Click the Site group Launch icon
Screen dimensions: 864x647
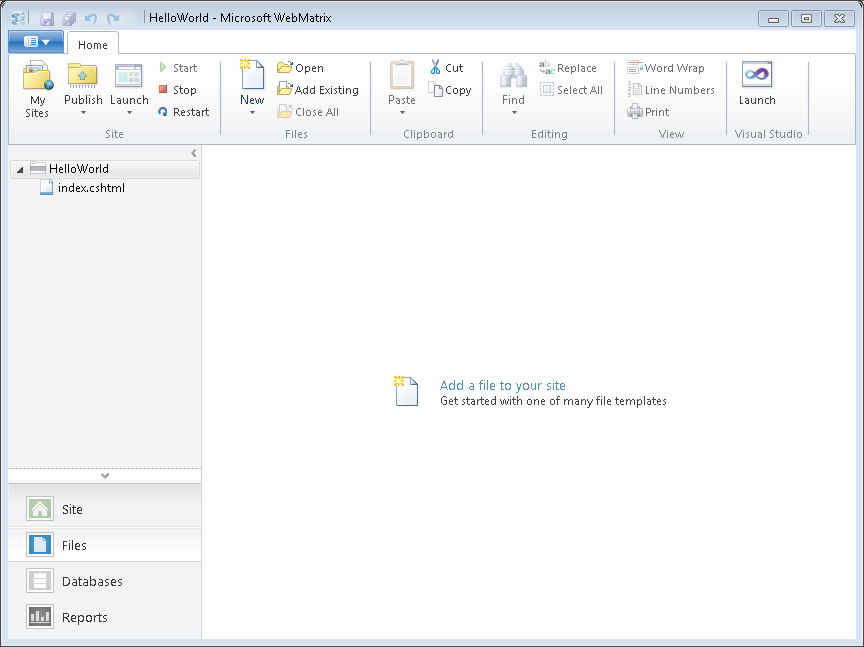click(128, 76)
